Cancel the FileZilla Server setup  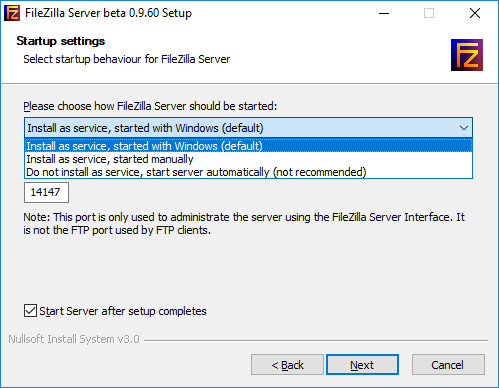click(448, 365)
